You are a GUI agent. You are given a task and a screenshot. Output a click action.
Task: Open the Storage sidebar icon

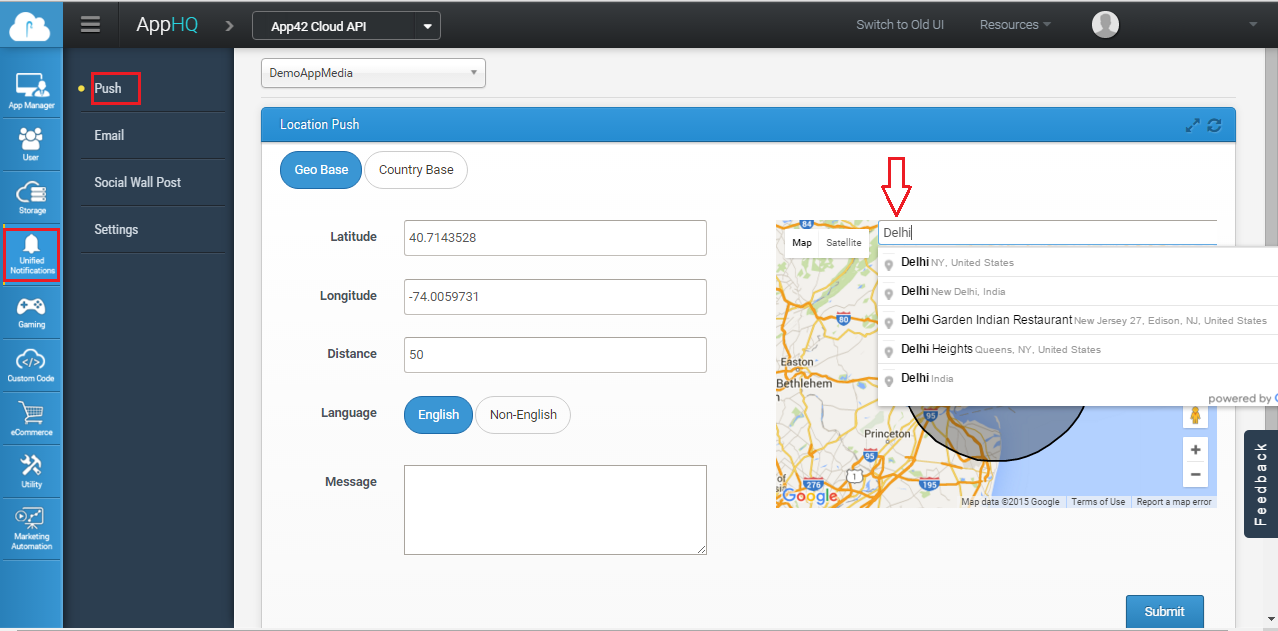(31, 196)
